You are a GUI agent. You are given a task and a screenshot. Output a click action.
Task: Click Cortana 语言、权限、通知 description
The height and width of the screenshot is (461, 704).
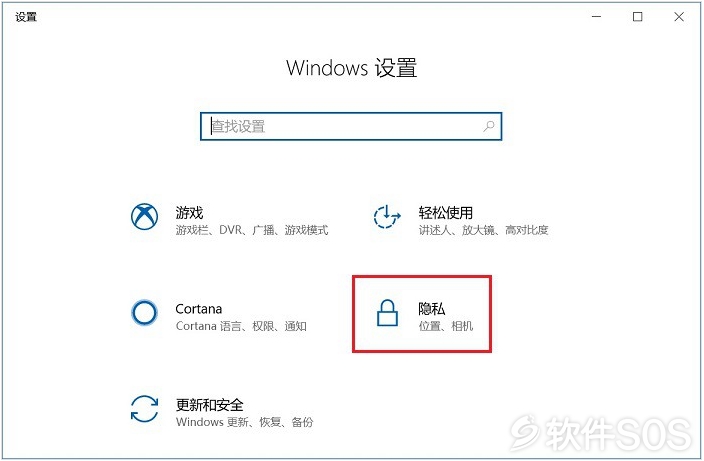[x=241, y=326]
